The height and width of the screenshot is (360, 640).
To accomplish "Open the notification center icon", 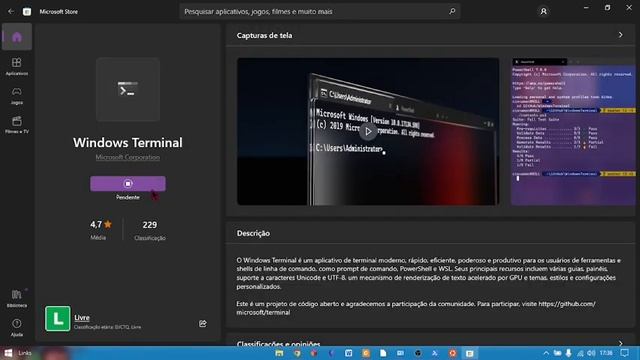I will coord(624,353).
